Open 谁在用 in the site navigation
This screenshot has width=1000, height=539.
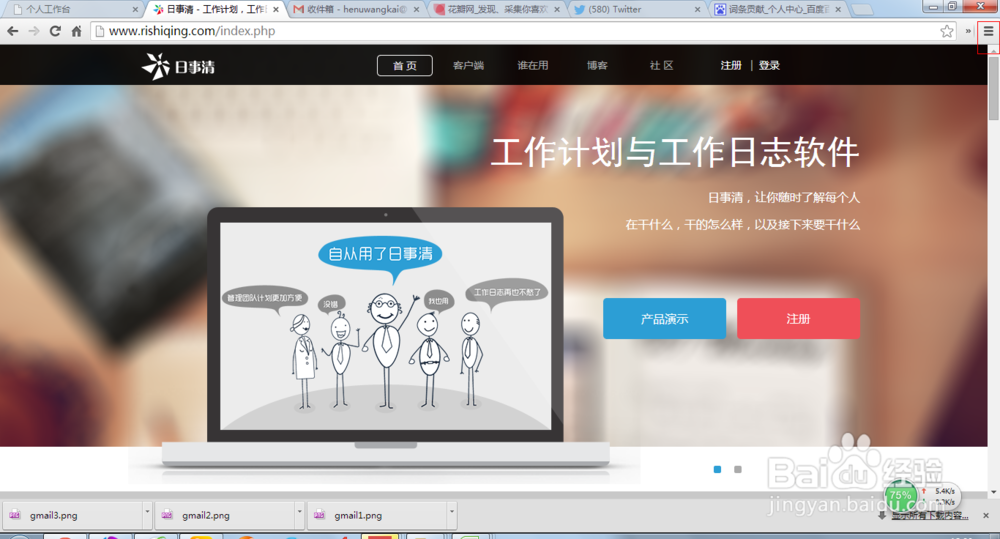click(x=533, y=65)
